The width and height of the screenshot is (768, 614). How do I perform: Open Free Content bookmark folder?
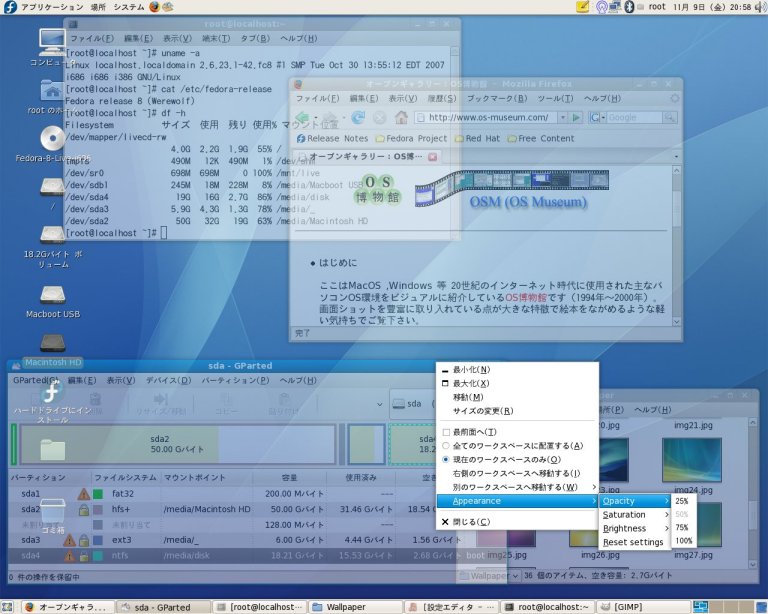click(x=541, y=139)
